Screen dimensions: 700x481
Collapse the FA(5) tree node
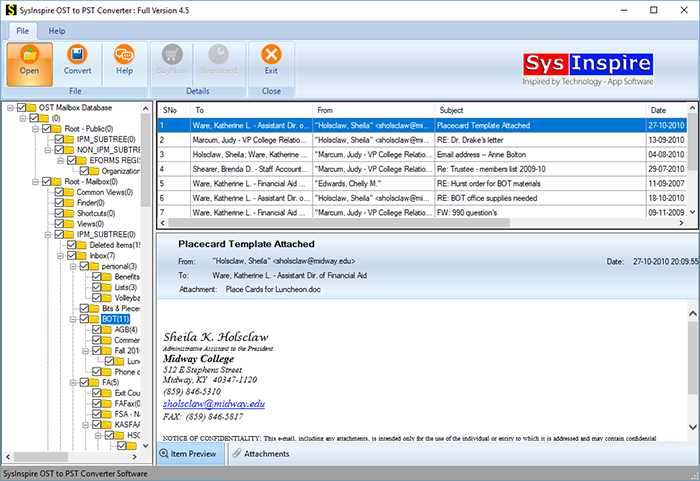tap(73, 383)
